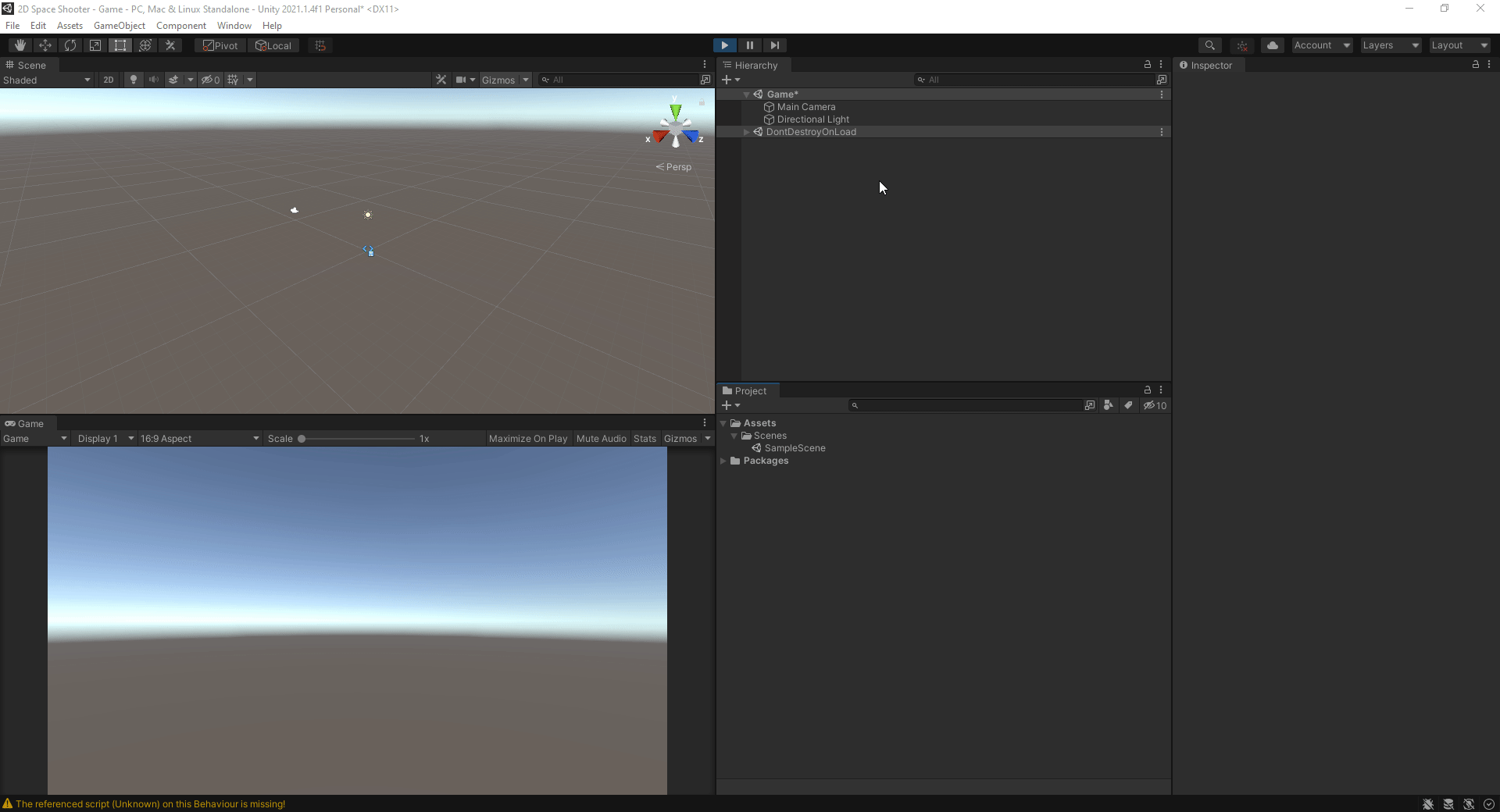
Task: Open Project panel more options menu
Action: [1161, 390]
